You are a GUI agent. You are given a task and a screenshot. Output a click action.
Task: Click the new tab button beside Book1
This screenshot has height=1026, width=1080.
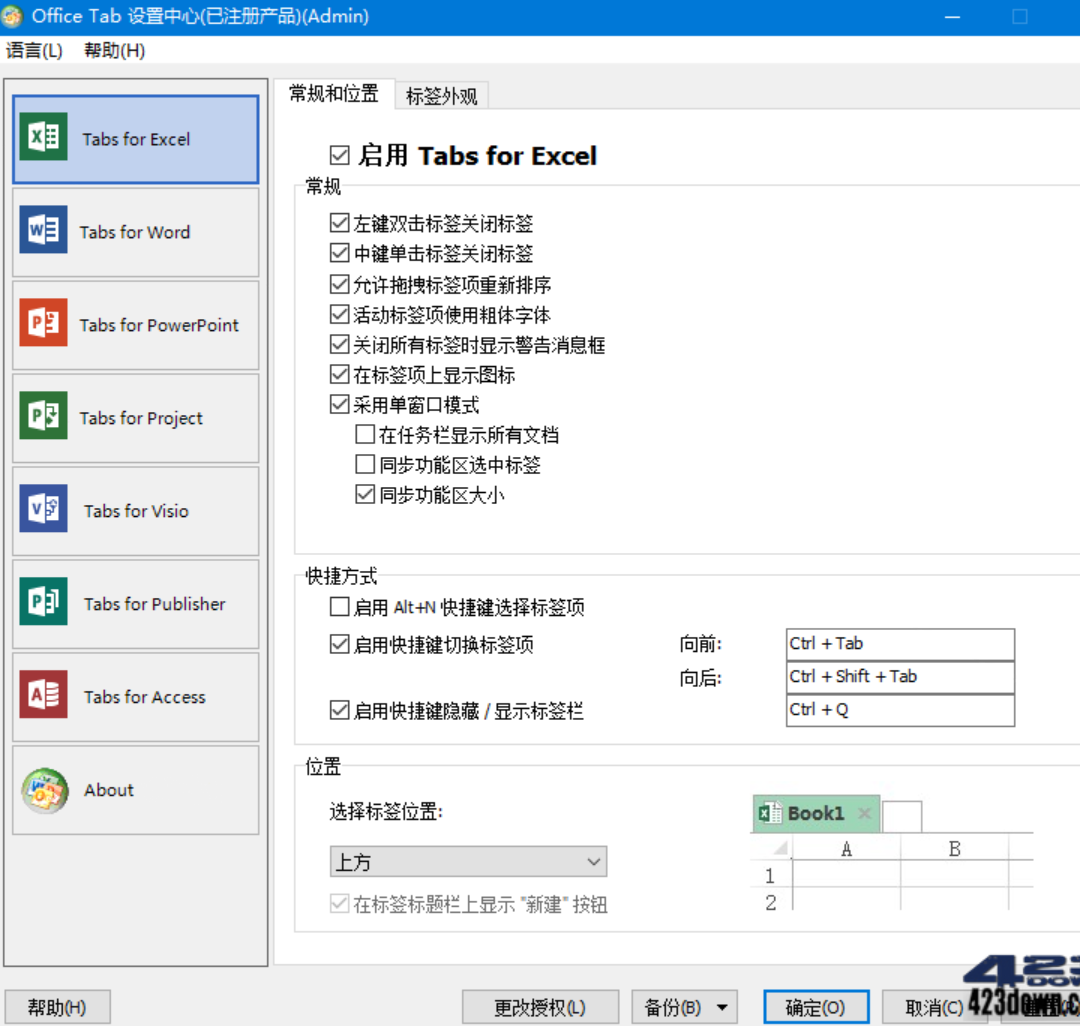click(x=902, y=817)
